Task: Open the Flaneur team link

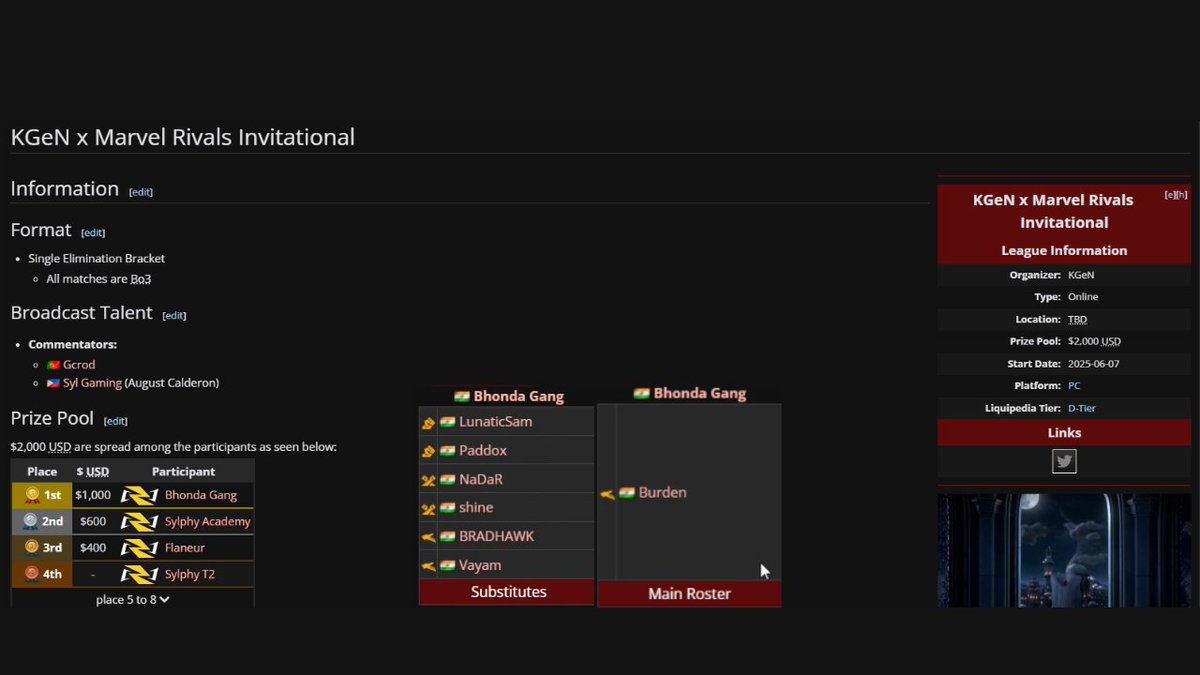Action: tap(185, 547)
